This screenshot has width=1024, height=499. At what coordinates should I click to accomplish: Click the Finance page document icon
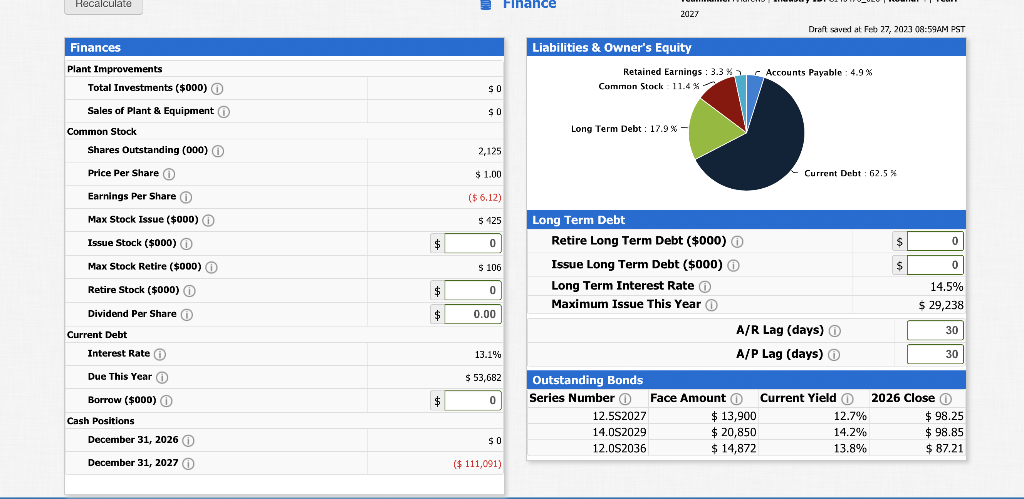click(x=485, y=5)
